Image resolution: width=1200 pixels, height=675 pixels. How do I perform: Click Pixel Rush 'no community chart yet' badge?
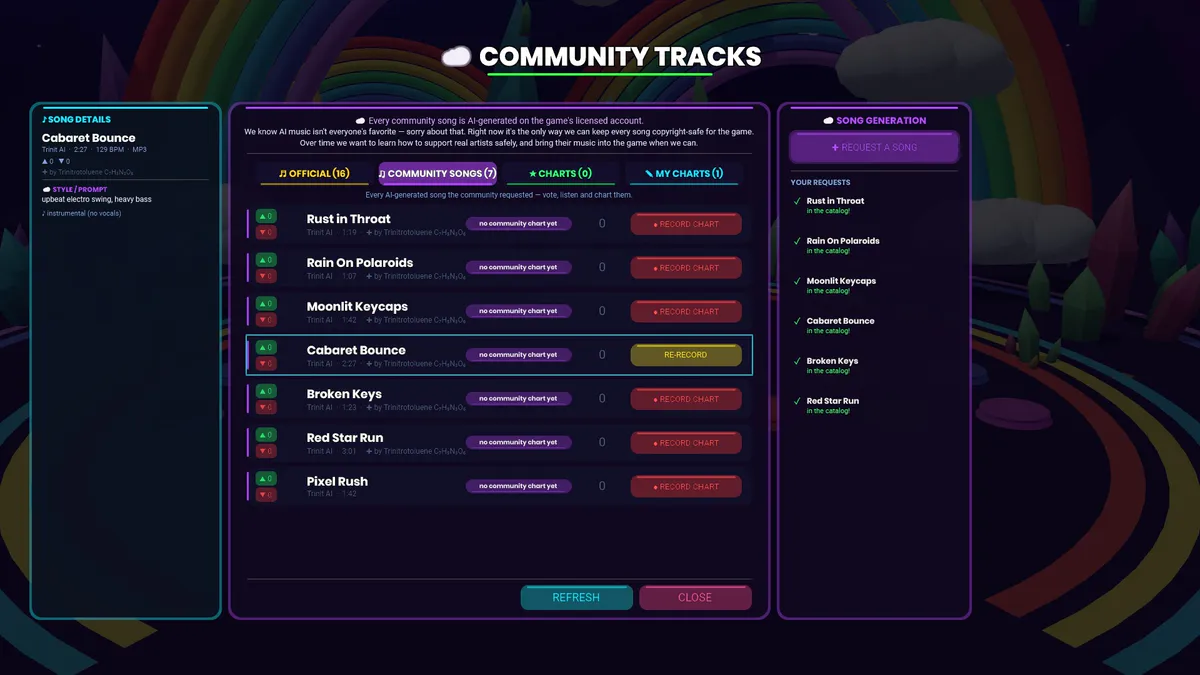519,487
